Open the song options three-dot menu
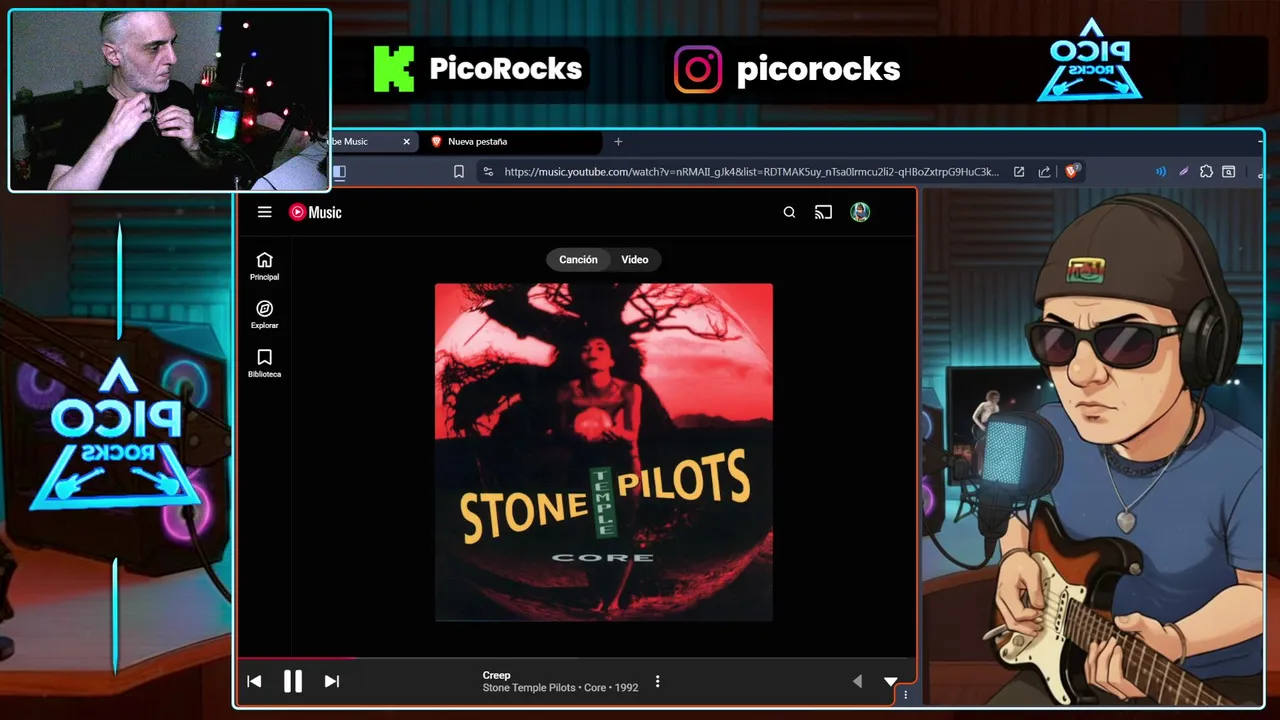 [x=657, y=681]
